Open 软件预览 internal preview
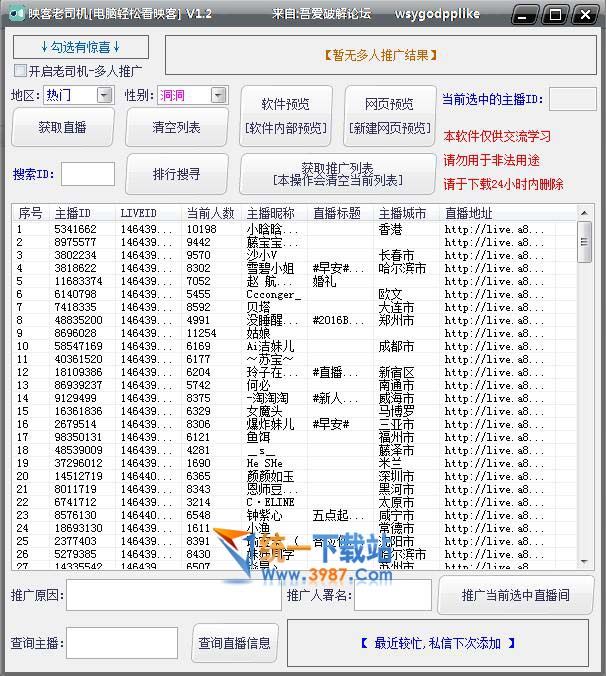The image size is (606, 676). tap(285, 115)
